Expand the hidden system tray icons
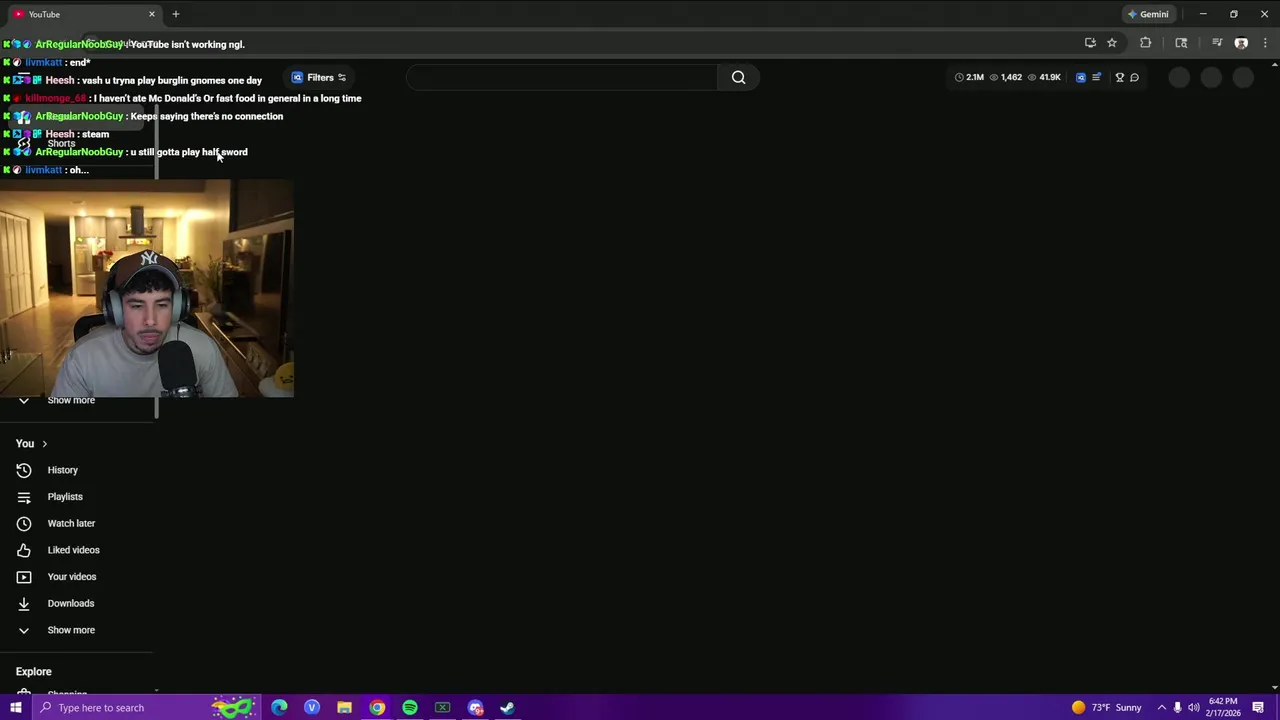 pyautogui.click(x=1161, y=708)
